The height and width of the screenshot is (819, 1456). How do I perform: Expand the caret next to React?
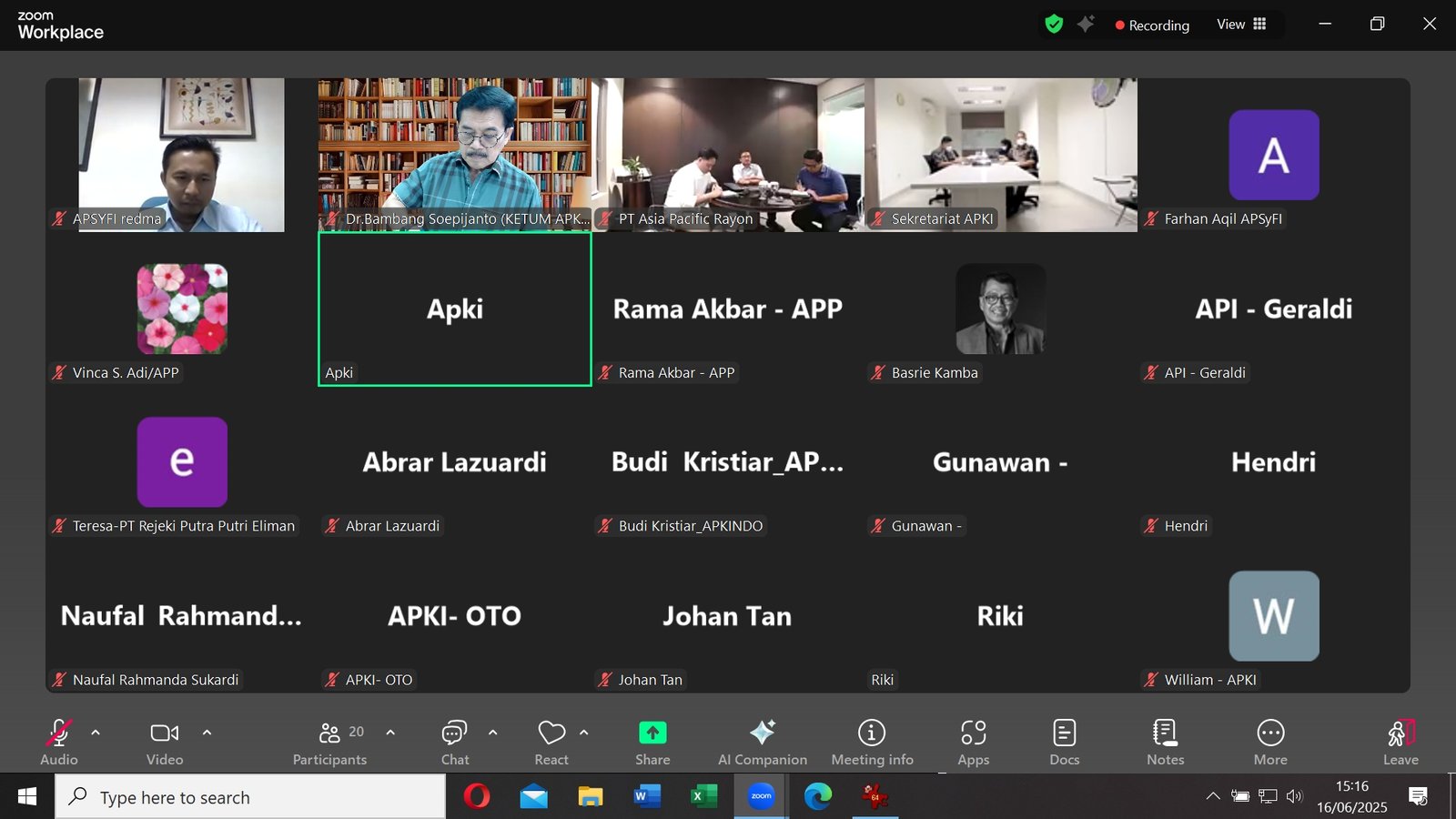point(584,733)
